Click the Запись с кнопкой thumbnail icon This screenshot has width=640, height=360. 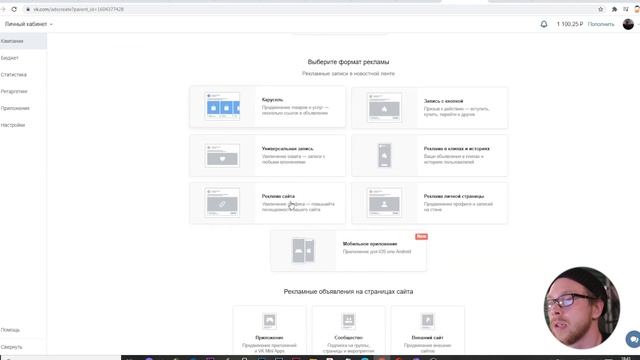point(384,107)
